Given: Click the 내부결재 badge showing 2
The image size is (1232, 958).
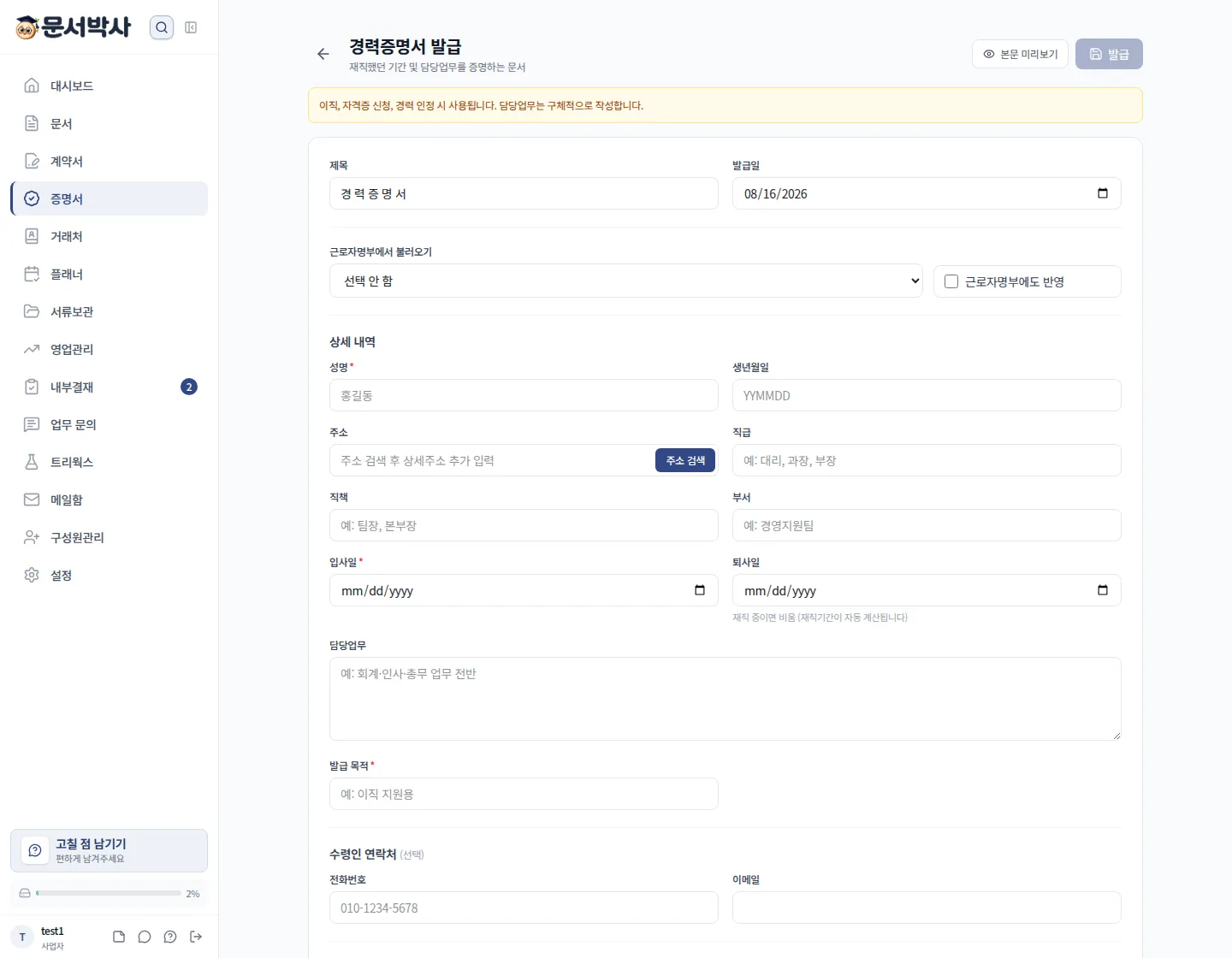Looking at the screenshot, I should [x=189, y=387].
